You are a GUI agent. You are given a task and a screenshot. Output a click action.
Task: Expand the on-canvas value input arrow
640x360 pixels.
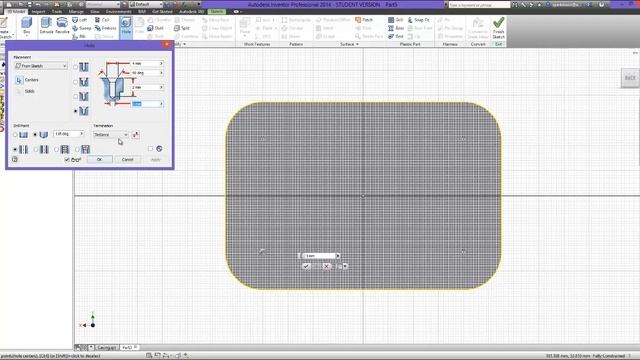click(338, 256)
